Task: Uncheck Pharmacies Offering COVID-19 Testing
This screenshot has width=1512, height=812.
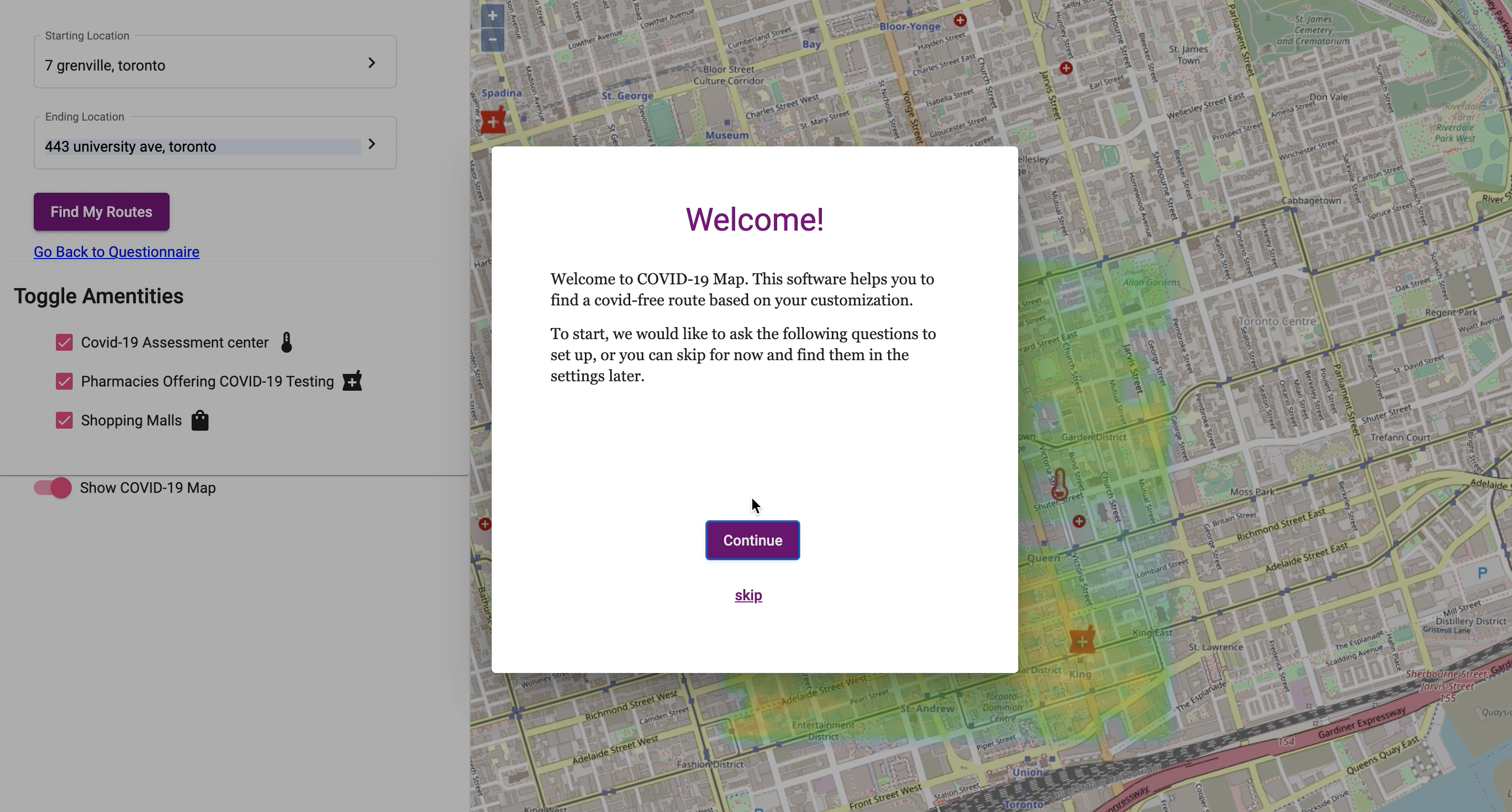Action: (x=64, y=382)
